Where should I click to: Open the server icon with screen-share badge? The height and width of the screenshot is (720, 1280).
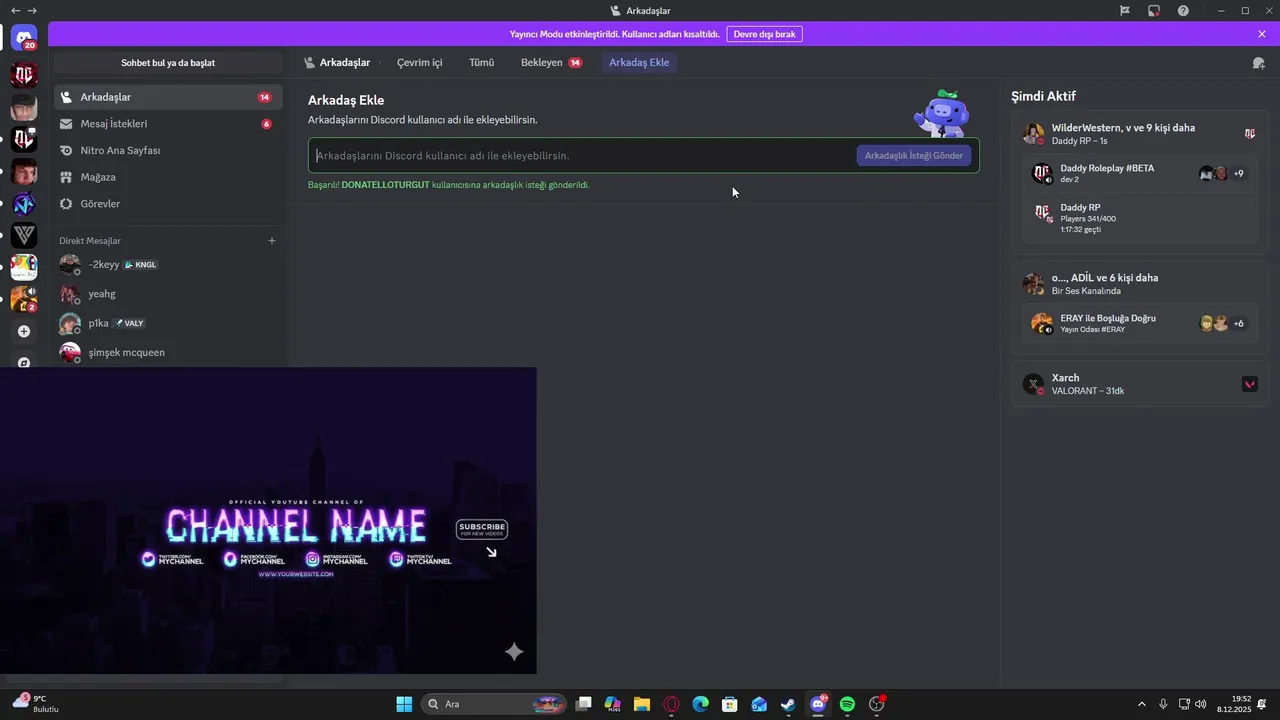pos(24,140)
